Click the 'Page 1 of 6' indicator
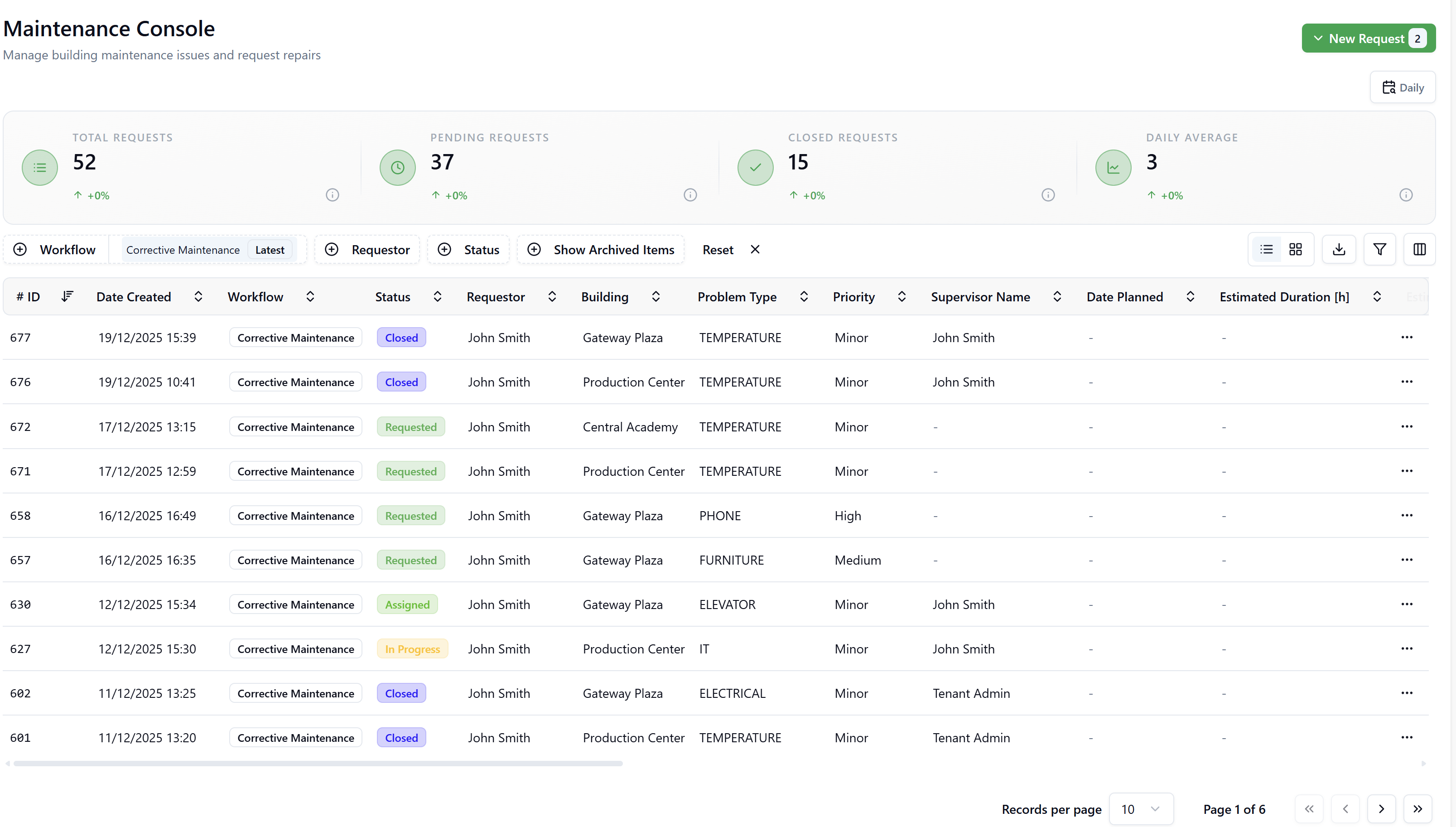The height and width of the screenshot is (827, 1456). [1234, 809]
